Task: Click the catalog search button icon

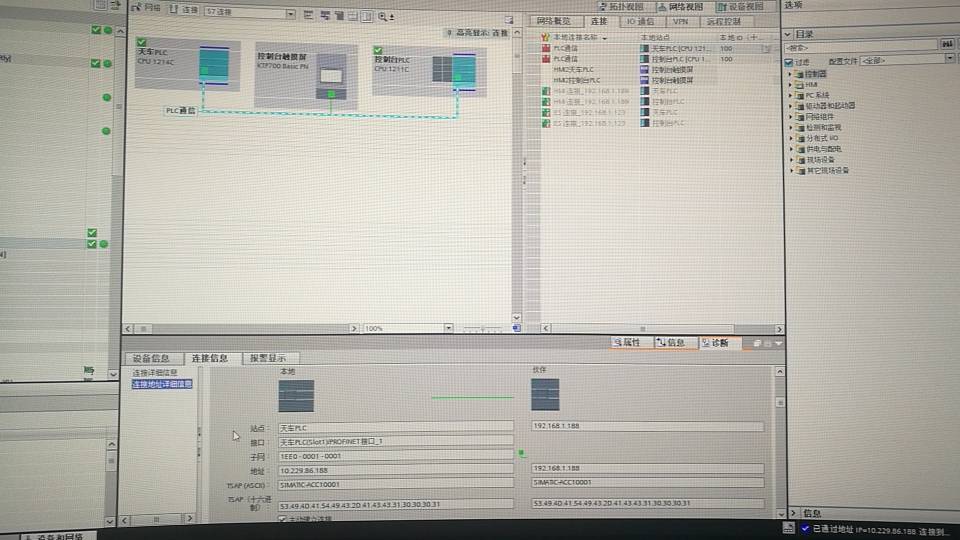Action: point(947,43)
